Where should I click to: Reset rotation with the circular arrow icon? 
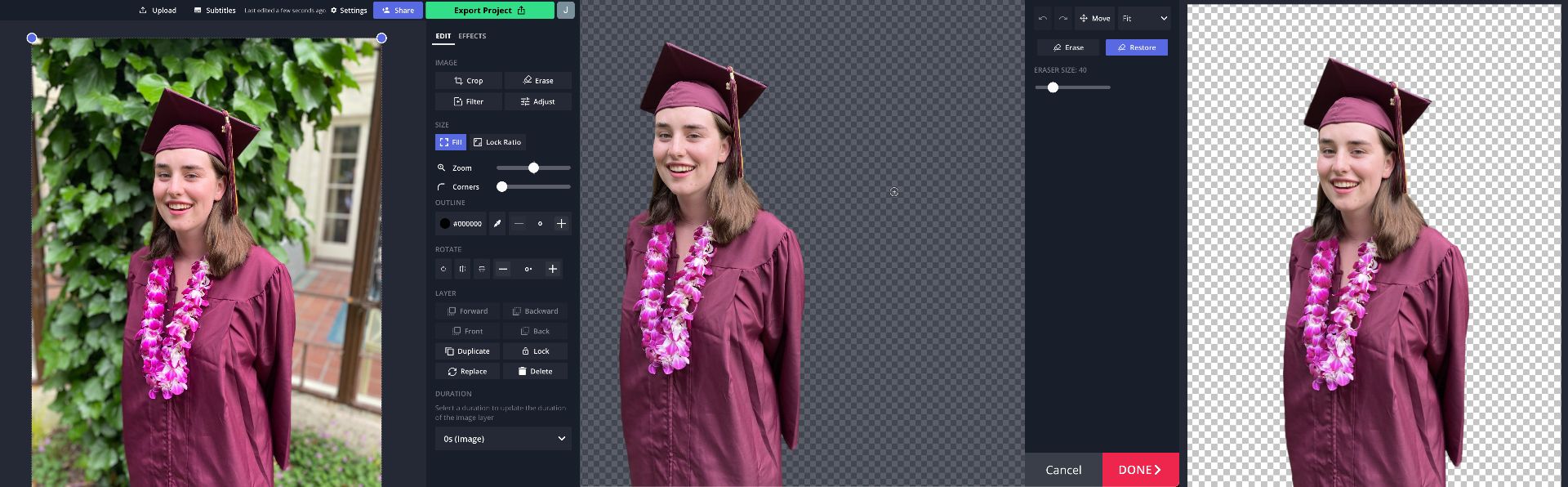coord(443,269)
